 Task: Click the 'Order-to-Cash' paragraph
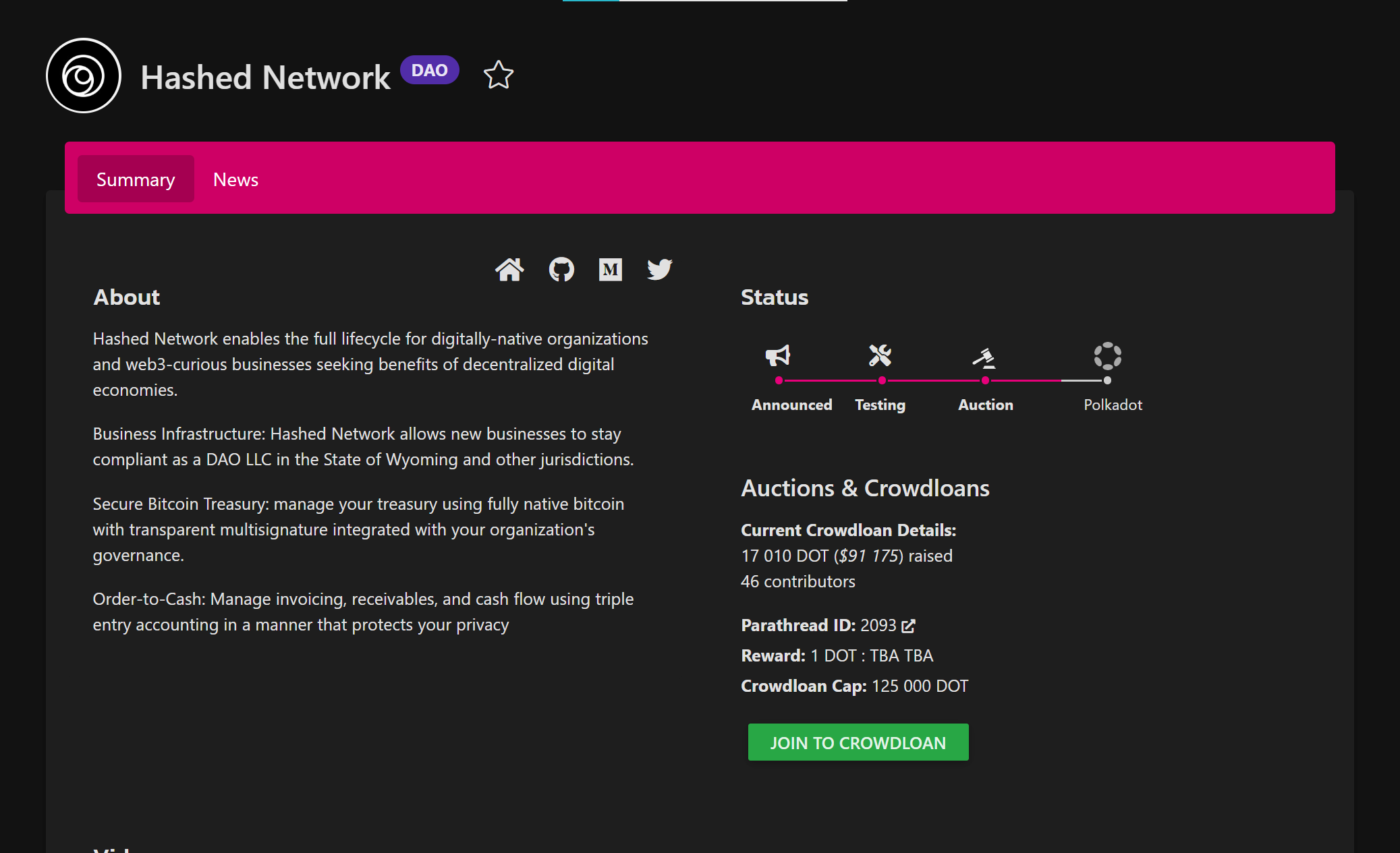click(363, 612)
